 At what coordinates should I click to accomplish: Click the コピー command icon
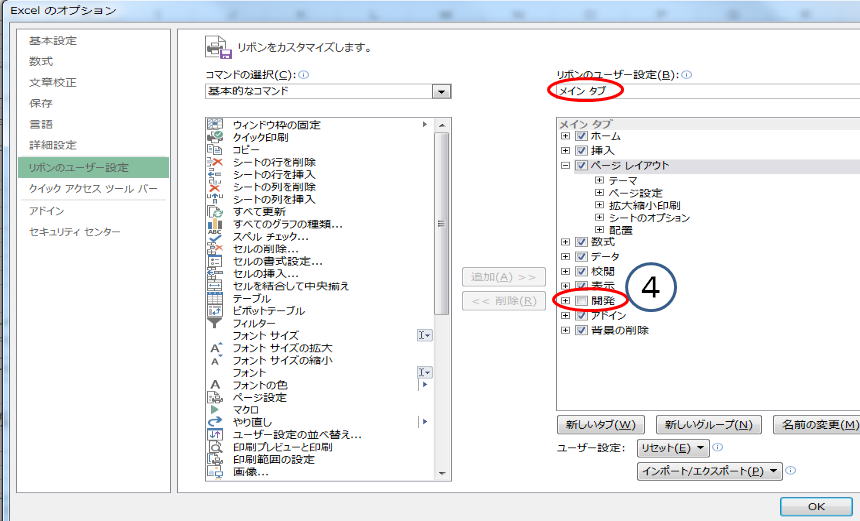[214, 148]
